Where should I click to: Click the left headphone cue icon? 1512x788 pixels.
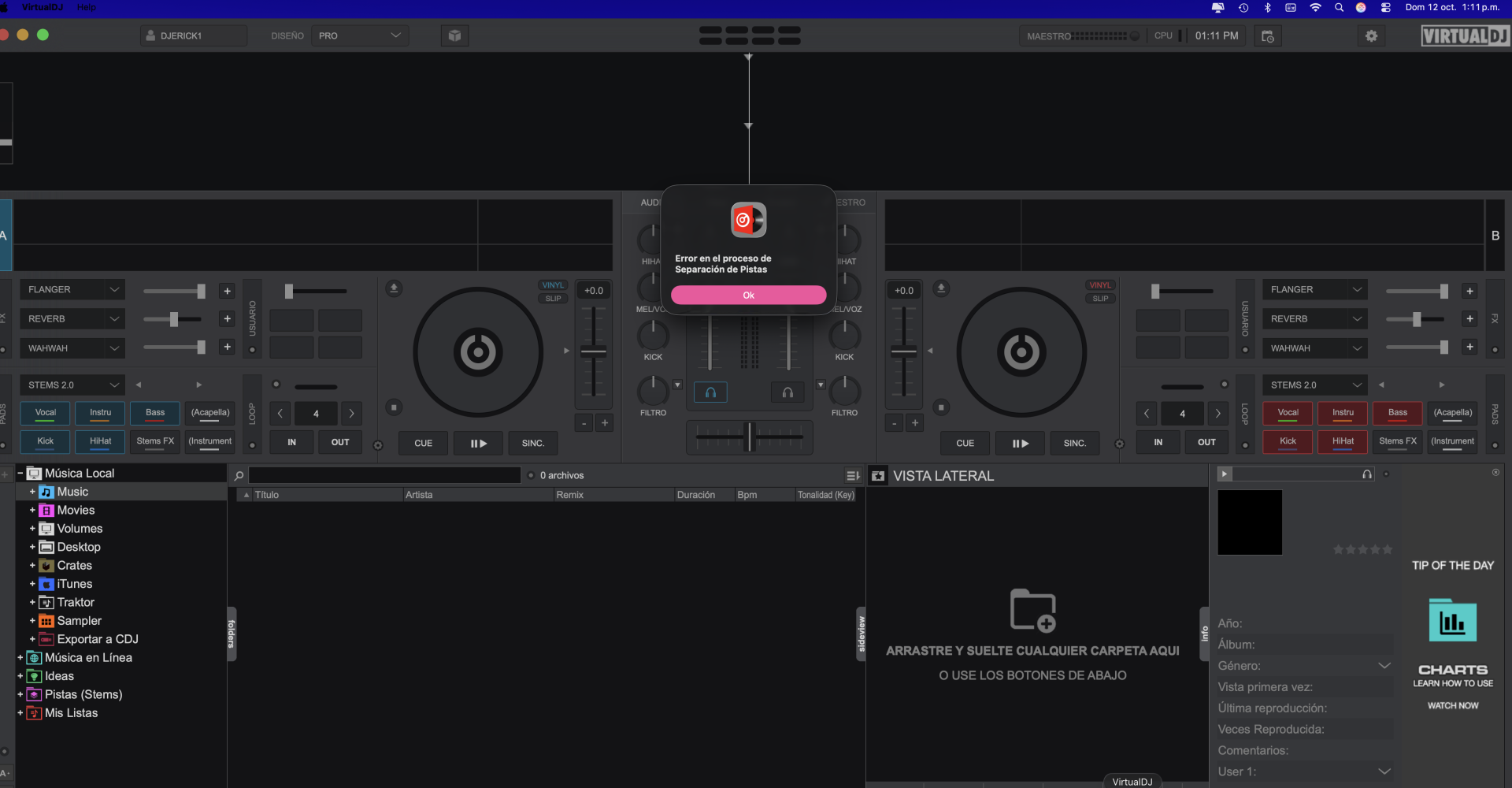[x=710, y=392]
